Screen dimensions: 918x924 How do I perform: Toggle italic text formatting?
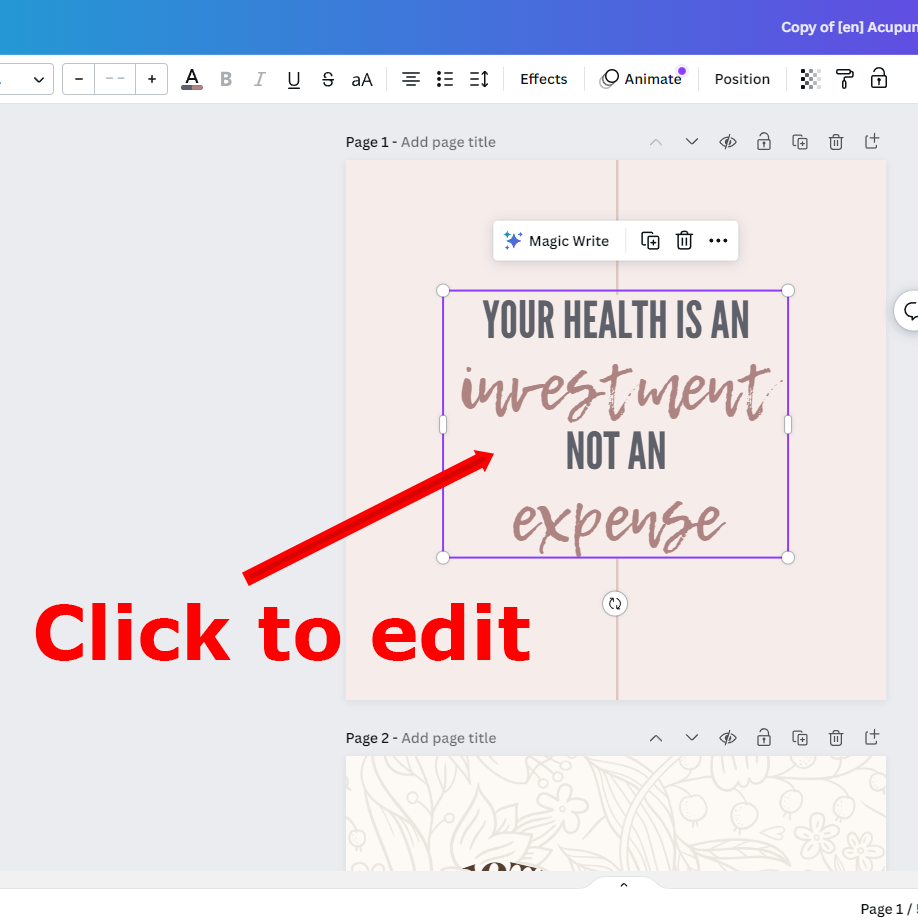coord(260,79)
